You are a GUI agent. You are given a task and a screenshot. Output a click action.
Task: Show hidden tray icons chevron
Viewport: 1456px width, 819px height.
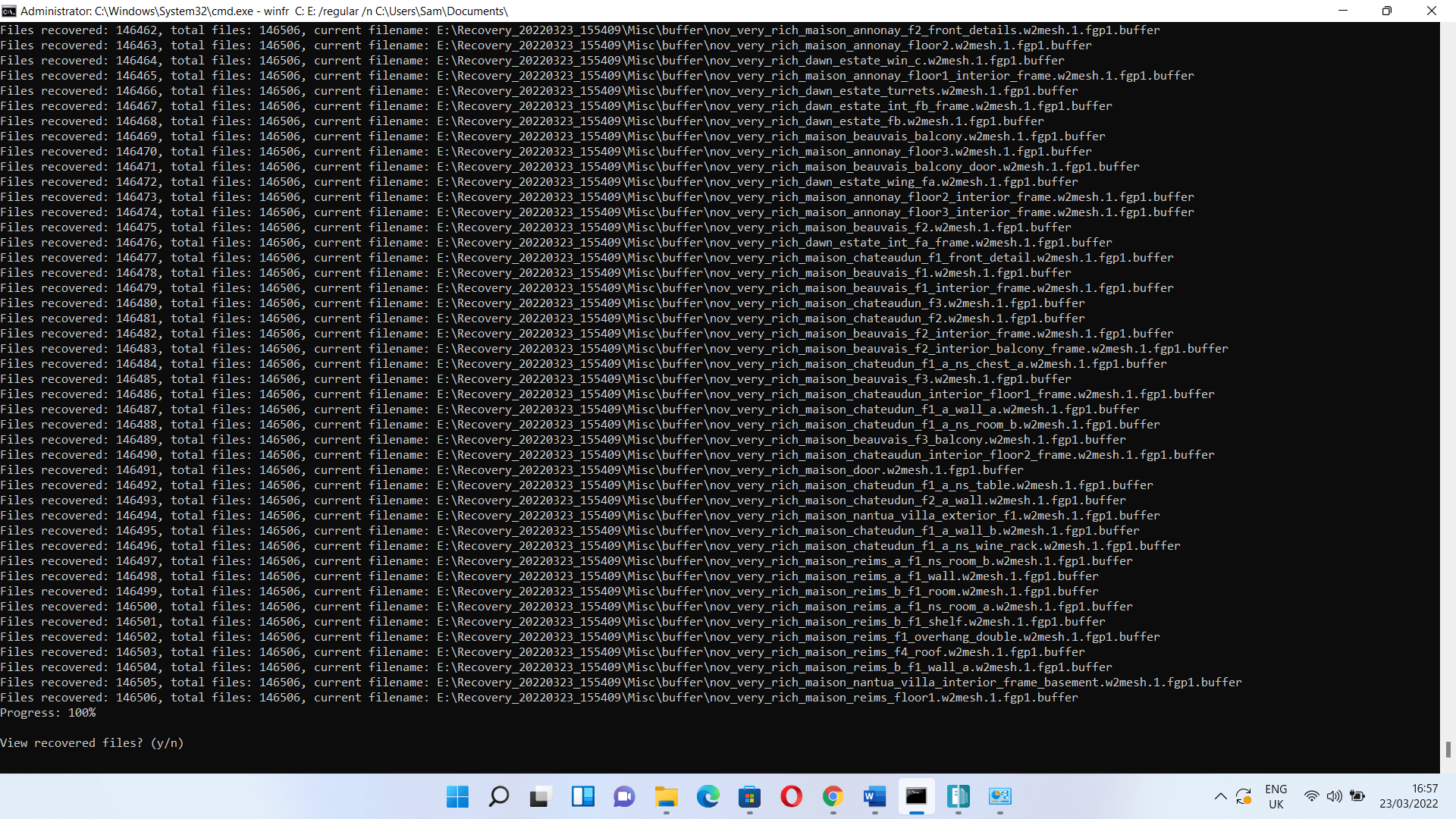(x=1220, y=796)
